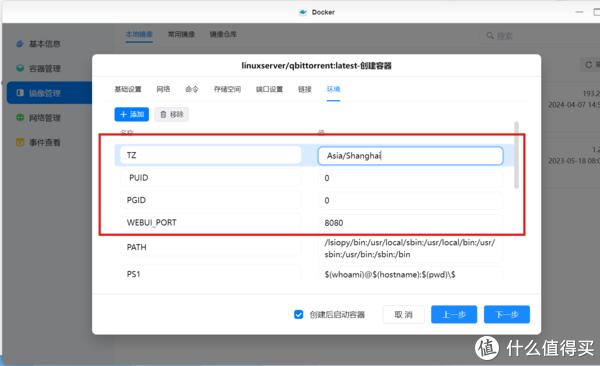
Task: Switch to the 基础设置 tab
Action: coord(128,89)
